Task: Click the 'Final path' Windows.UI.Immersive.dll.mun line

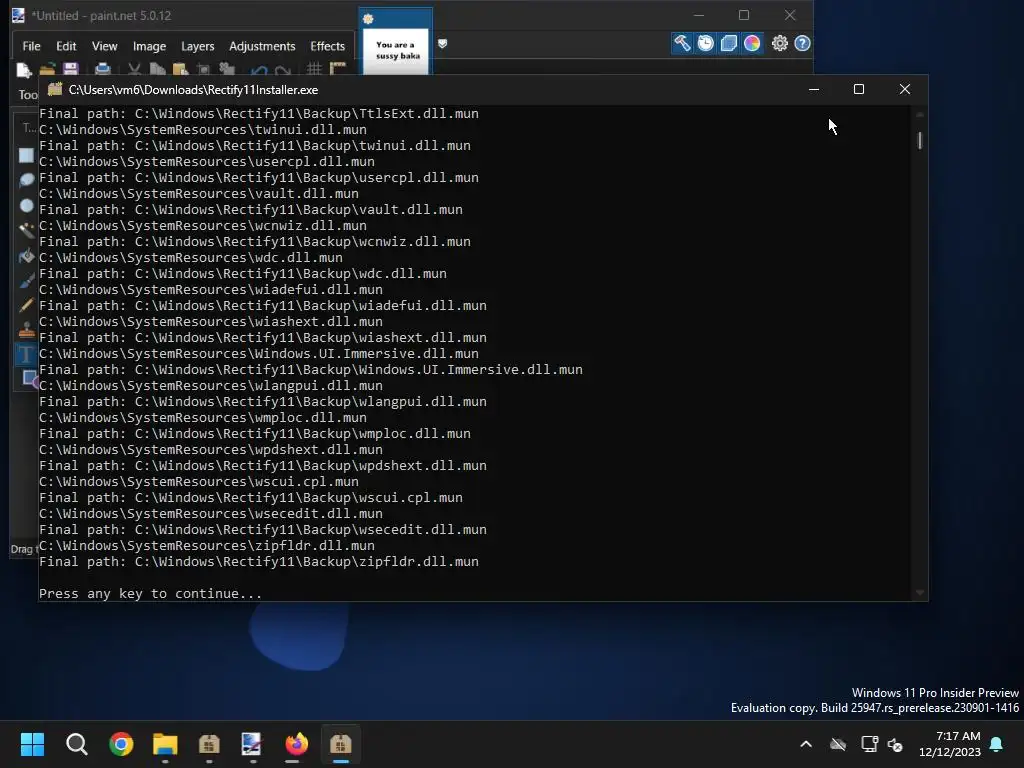Action: click(x=311, y=370)
